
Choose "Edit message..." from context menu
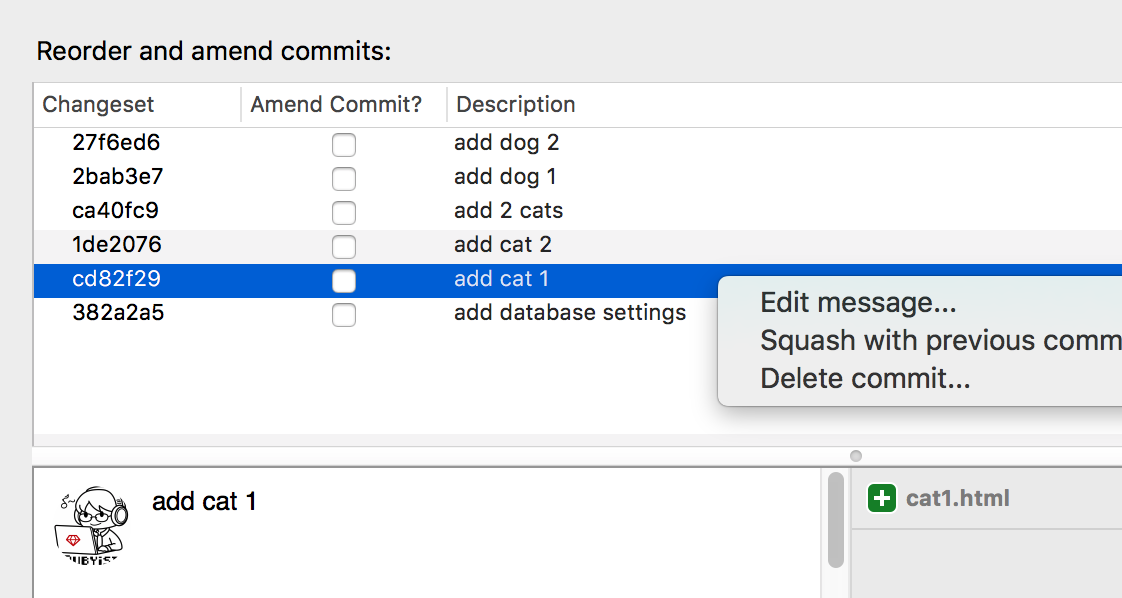[x=858, y=302]
